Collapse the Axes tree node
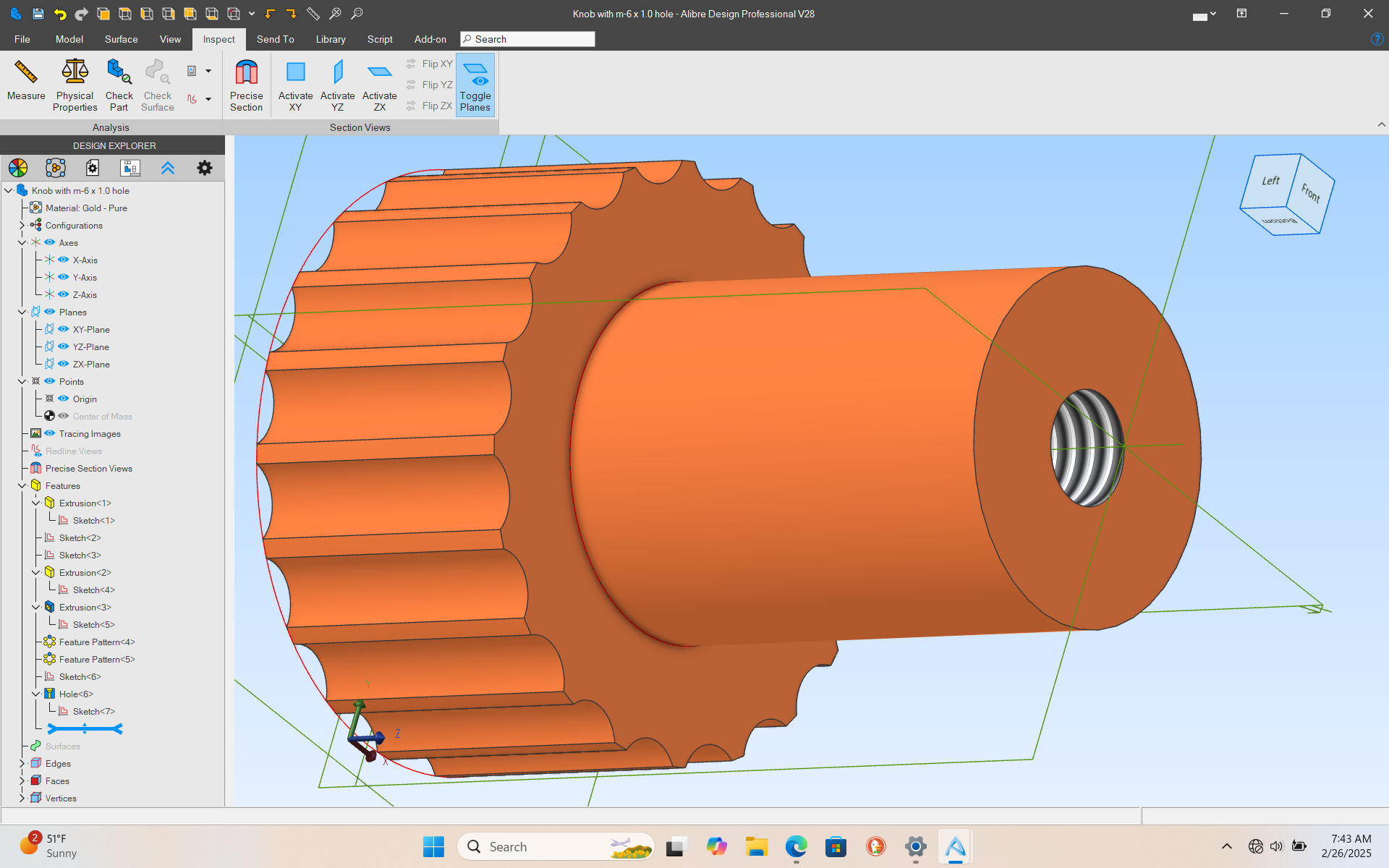This screenshot has height=868, width=1389. coord(22,243)
